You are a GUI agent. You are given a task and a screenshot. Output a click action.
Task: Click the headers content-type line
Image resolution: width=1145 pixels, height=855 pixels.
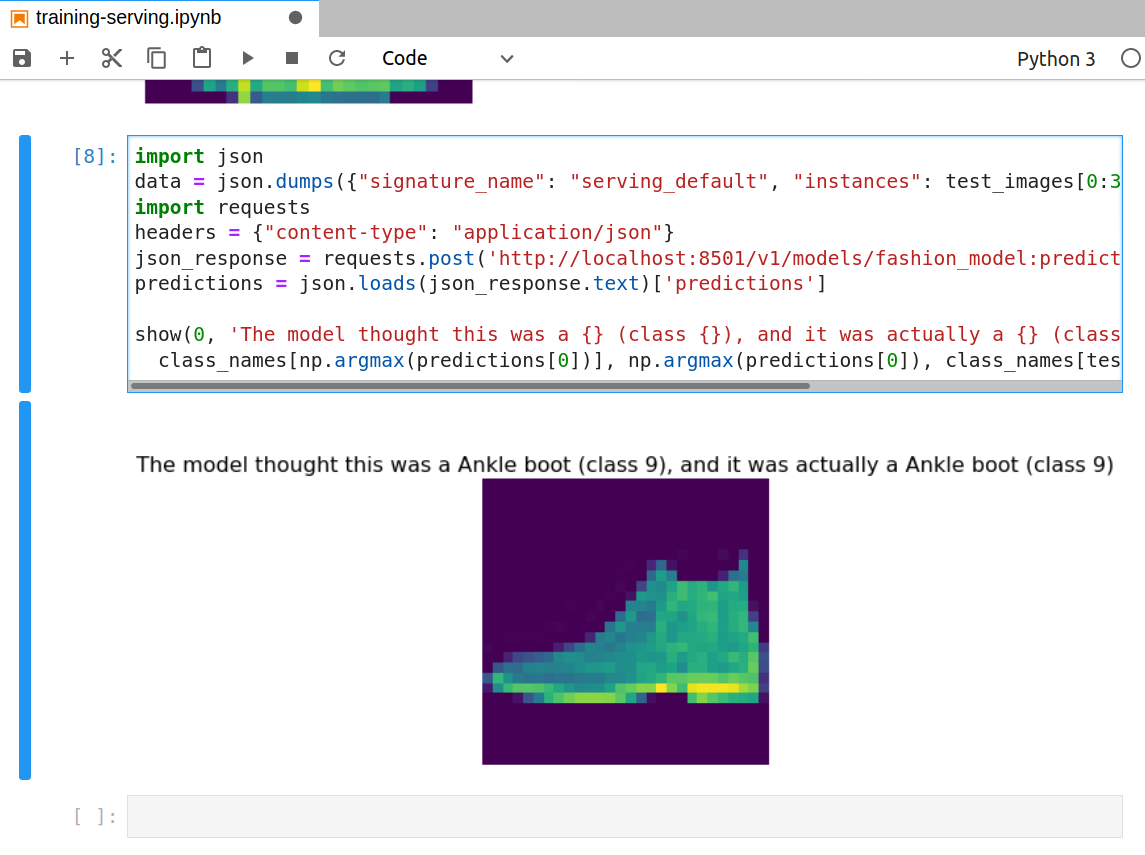point(405,232)
